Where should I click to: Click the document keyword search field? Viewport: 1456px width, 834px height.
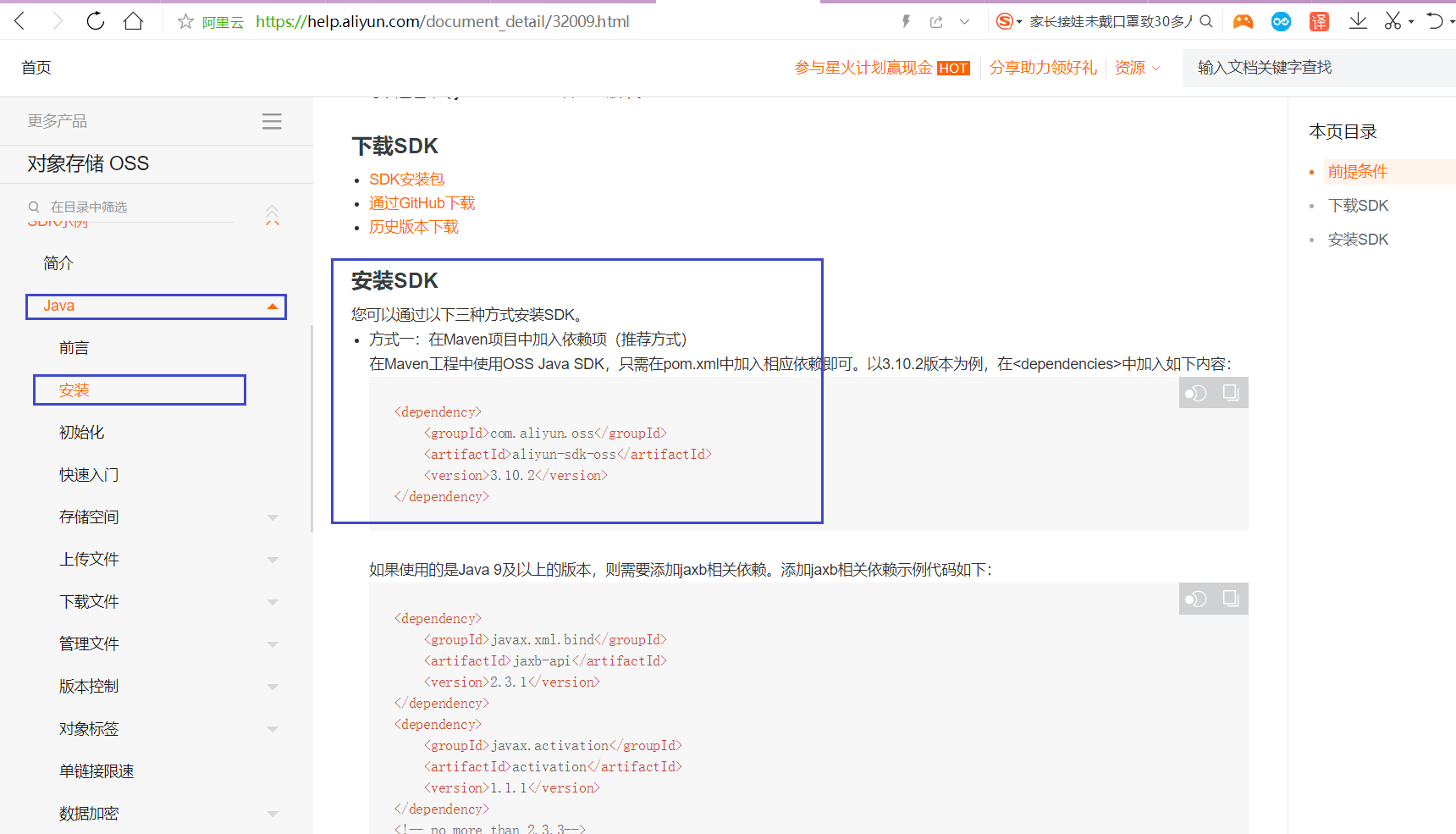point(1319,68)
